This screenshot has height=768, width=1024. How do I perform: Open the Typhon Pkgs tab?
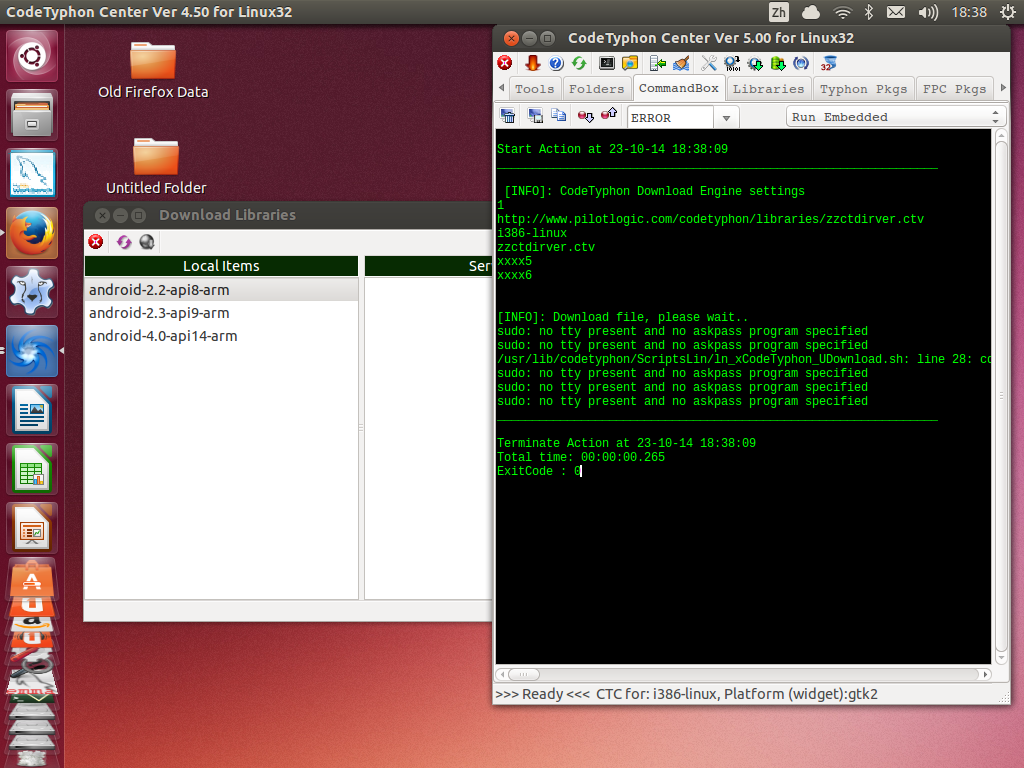(x=863, y=89)
